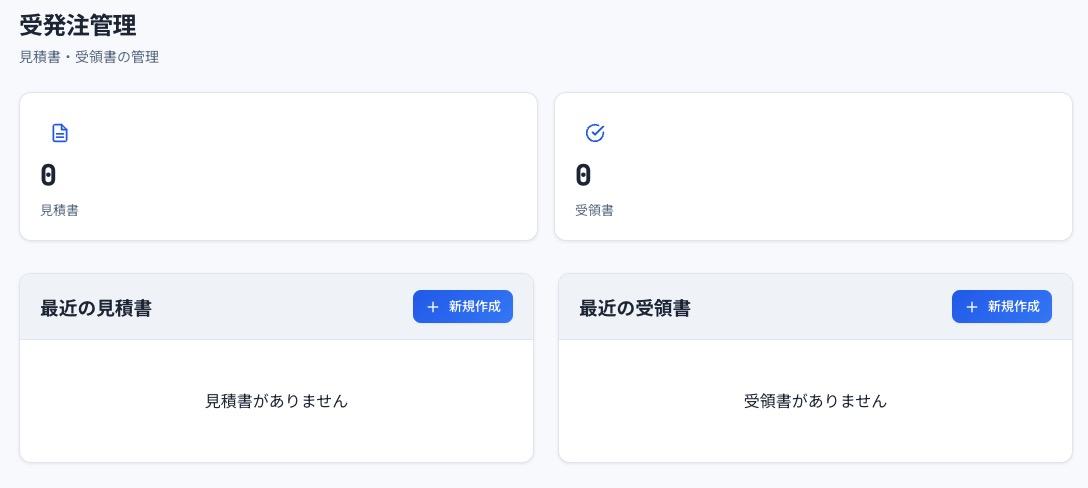Click the 最近の見積書 panel heading
Screen dimensions: 1088x488
(96, 308)
